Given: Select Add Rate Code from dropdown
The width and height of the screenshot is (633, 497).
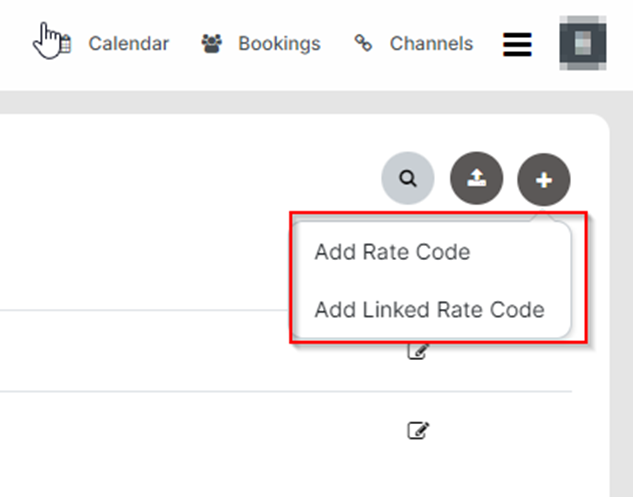Looking at the screenshot, I should 392,252.
